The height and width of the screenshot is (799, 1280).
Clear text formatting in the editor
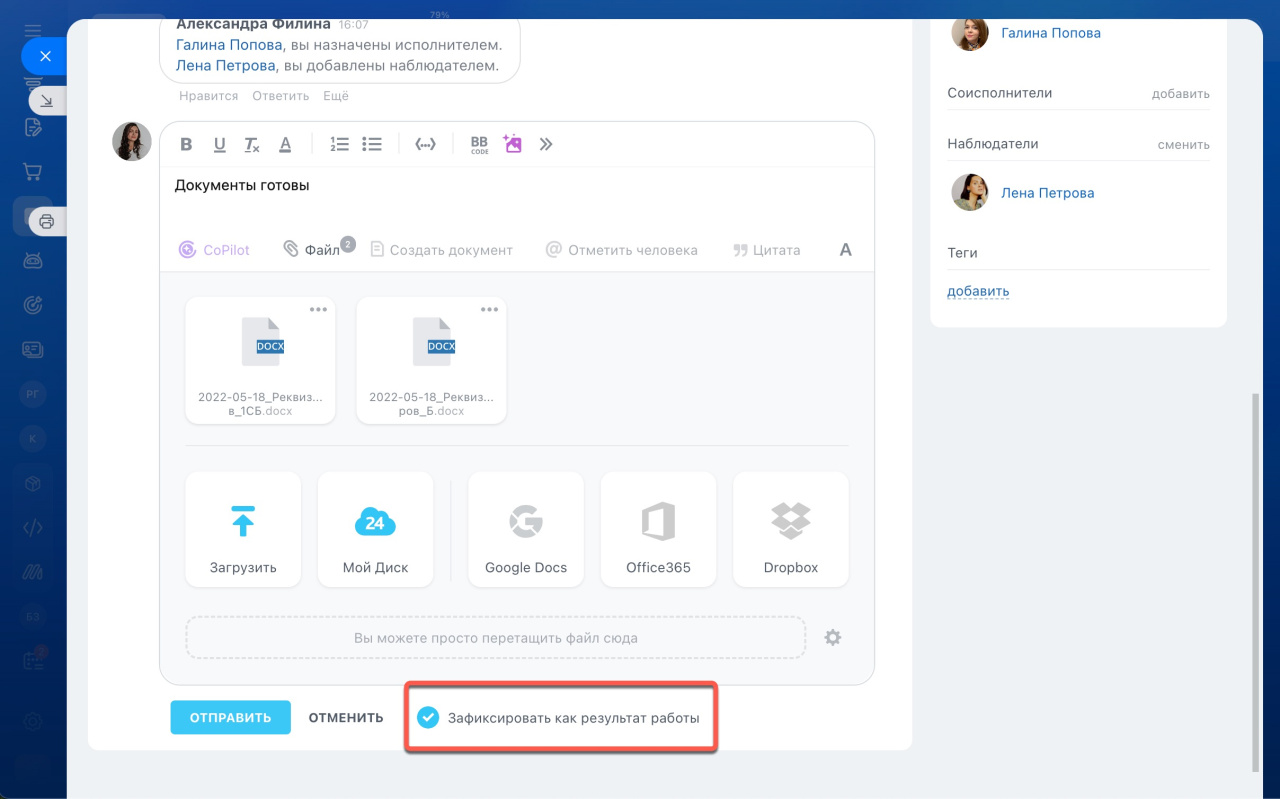pos(252,144)
